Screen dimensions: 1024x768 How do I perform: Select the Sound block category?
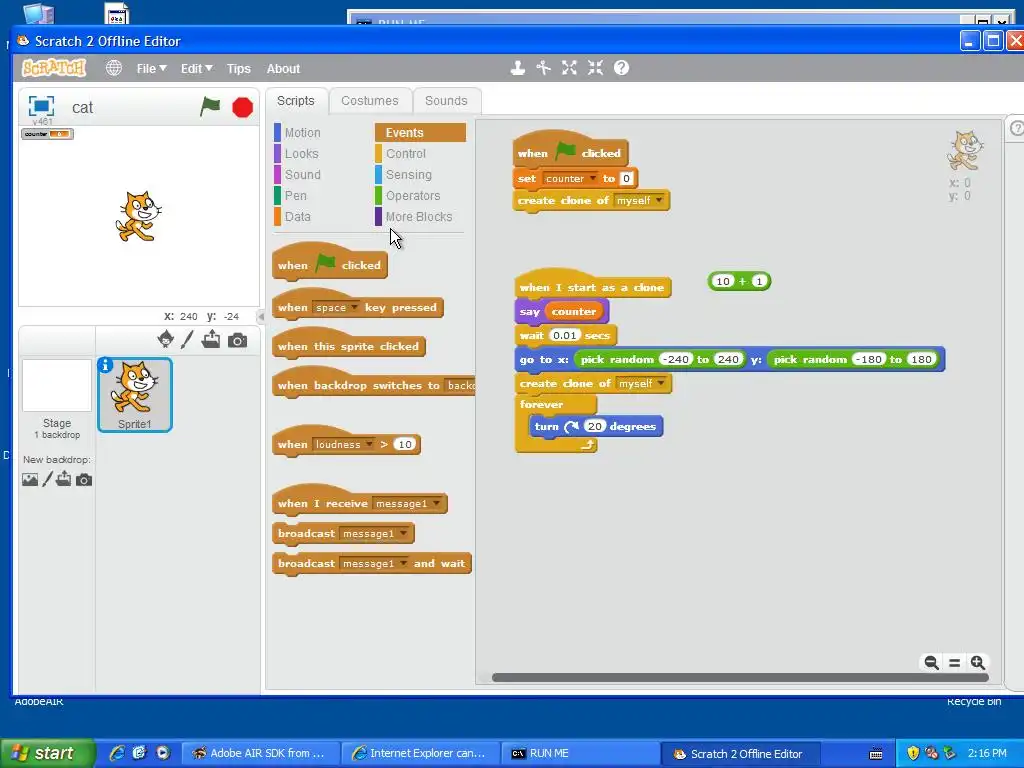(x=303, y=174)
